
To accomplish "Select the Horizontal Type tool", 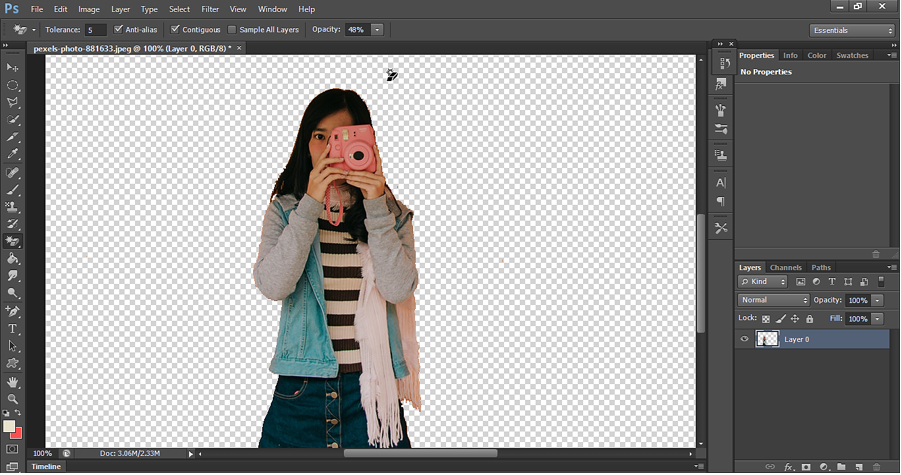I will coord(12,329).
